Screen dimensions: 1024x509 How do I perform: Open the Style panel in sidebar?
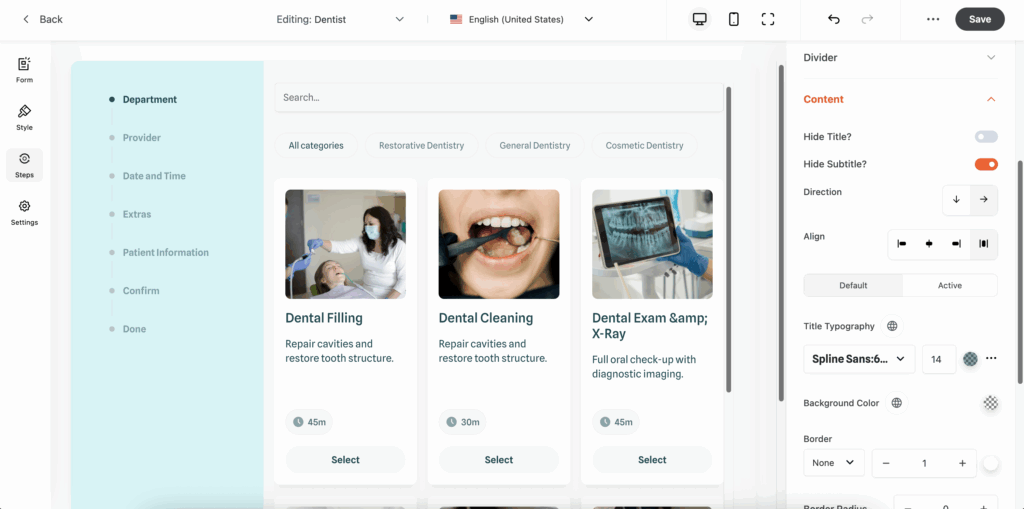click(x=24, y=117)
